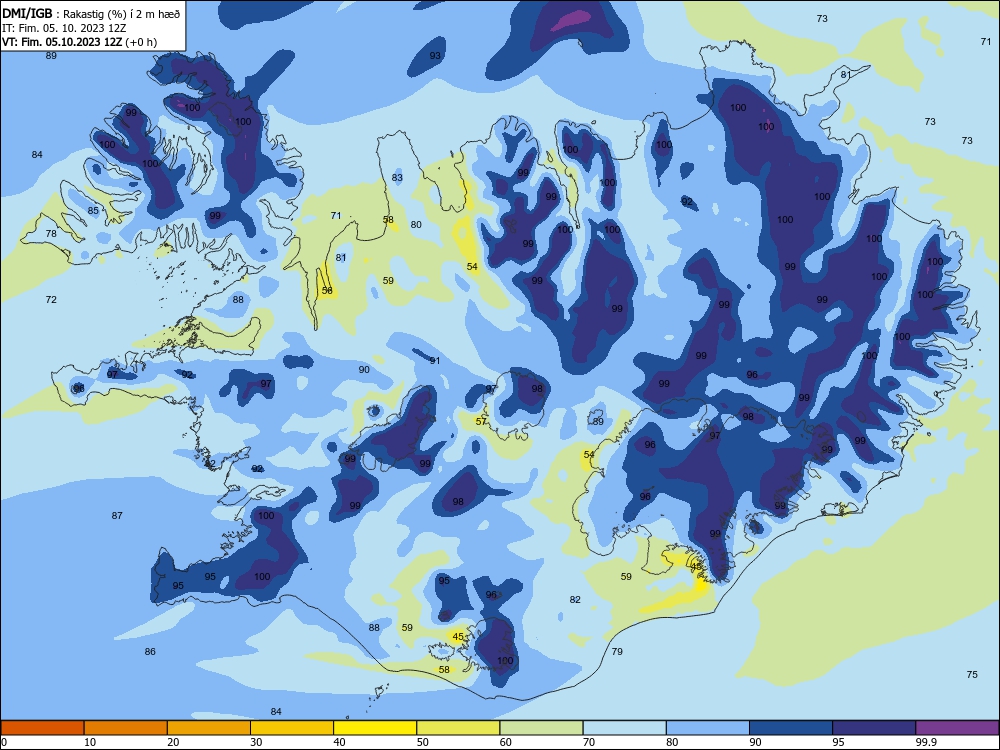Click the '72' humidity value over the sea
Image resolution: width=1000 pixels, height=750 pixels.
pyautogui.click(x=51, y=299)
